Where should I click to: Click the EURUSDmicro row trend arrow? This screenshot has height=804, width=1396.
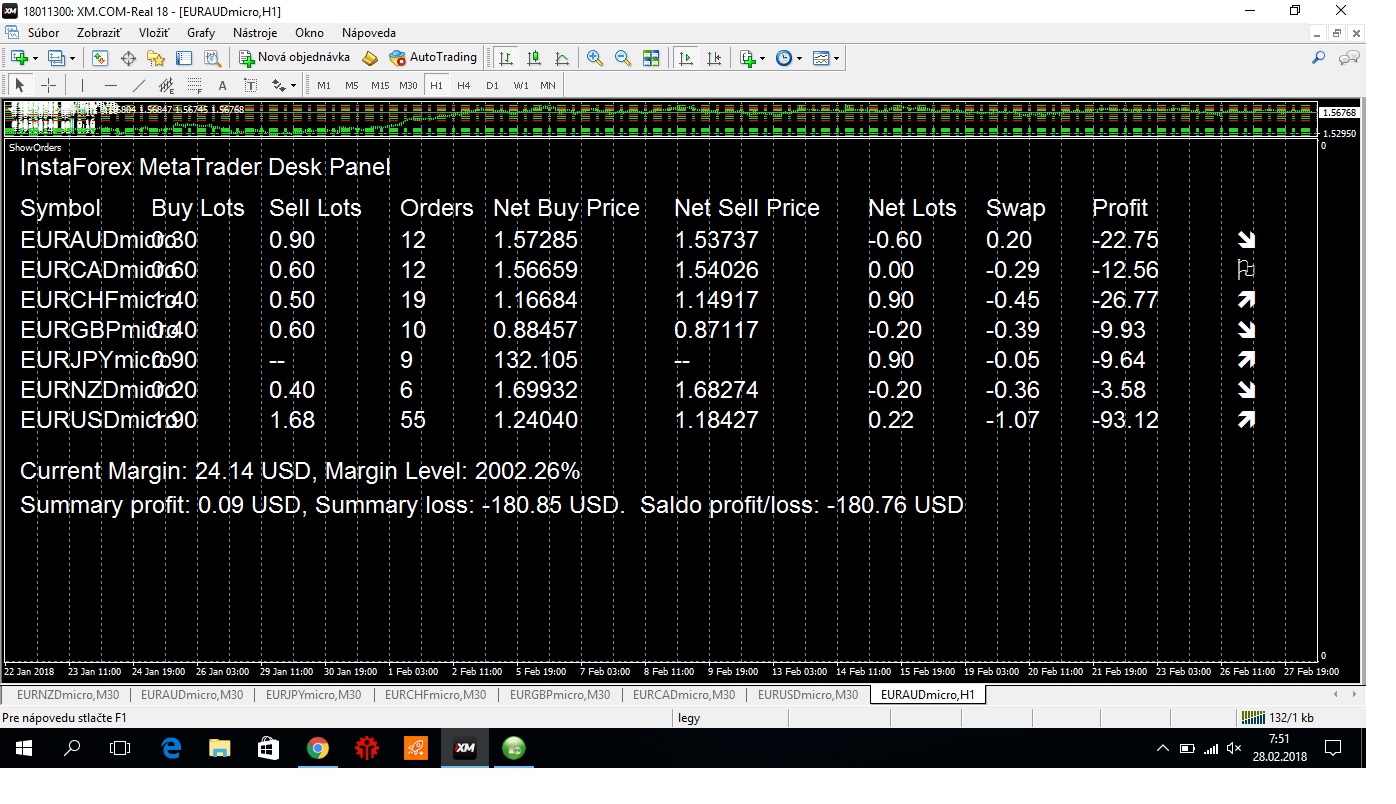pos(1246,420)
